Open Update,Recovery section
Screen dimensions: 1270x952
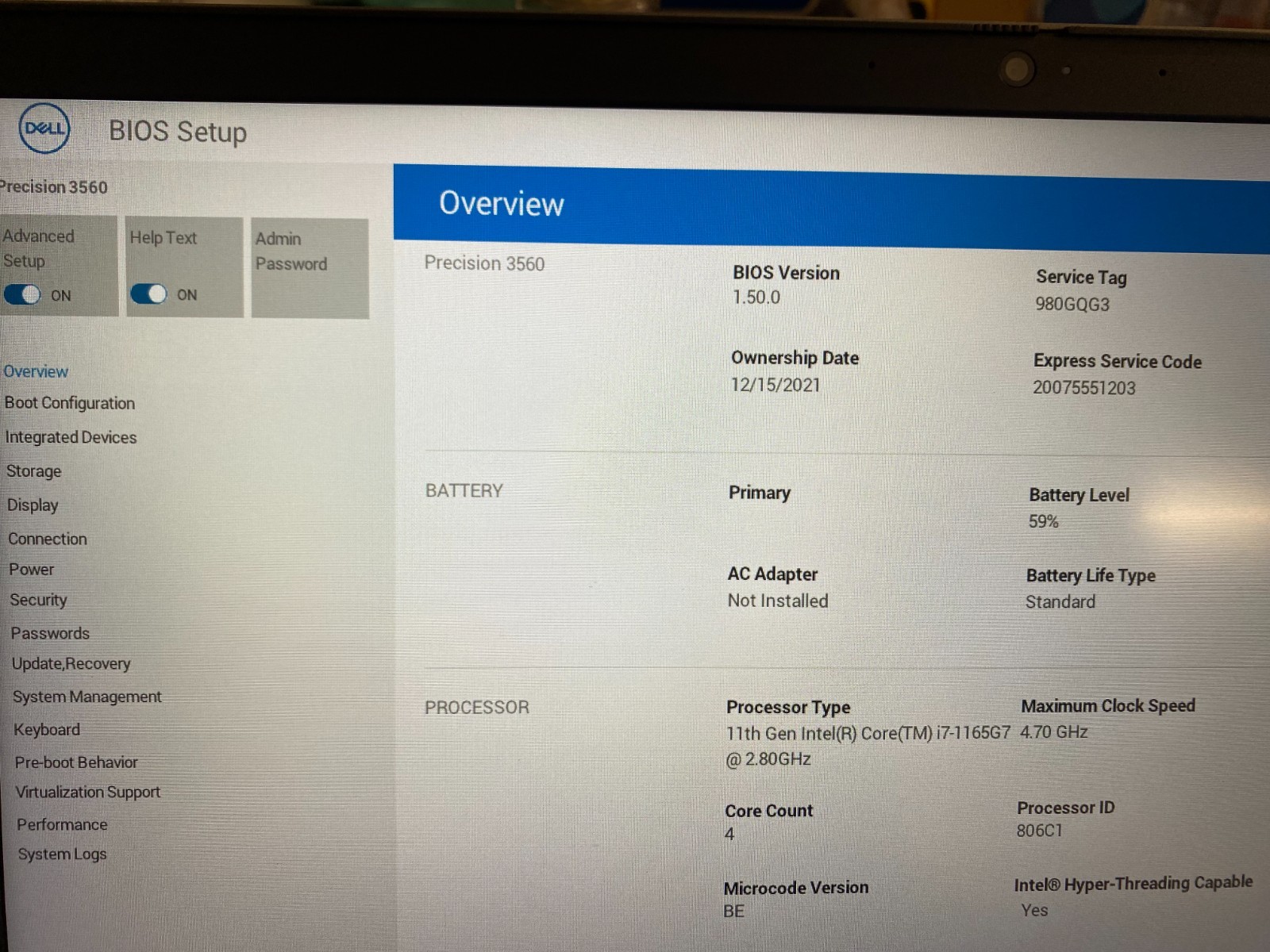(71, 664)
